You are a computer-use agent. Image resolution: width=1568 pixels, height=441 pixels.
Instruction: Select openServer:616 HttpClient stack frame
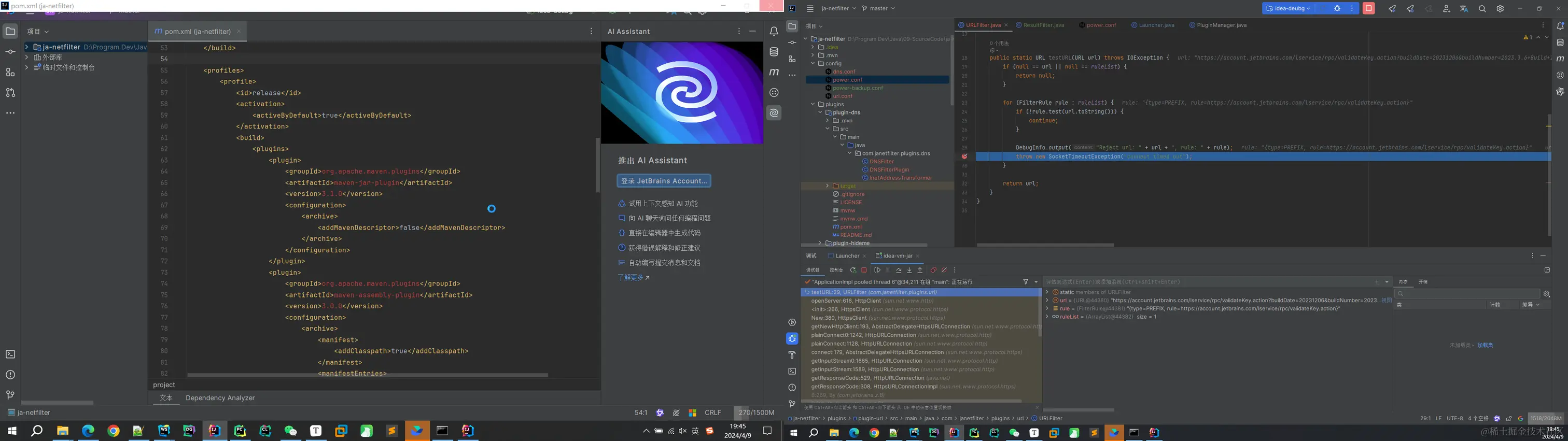pyautogui.click(x=872, y=301)
